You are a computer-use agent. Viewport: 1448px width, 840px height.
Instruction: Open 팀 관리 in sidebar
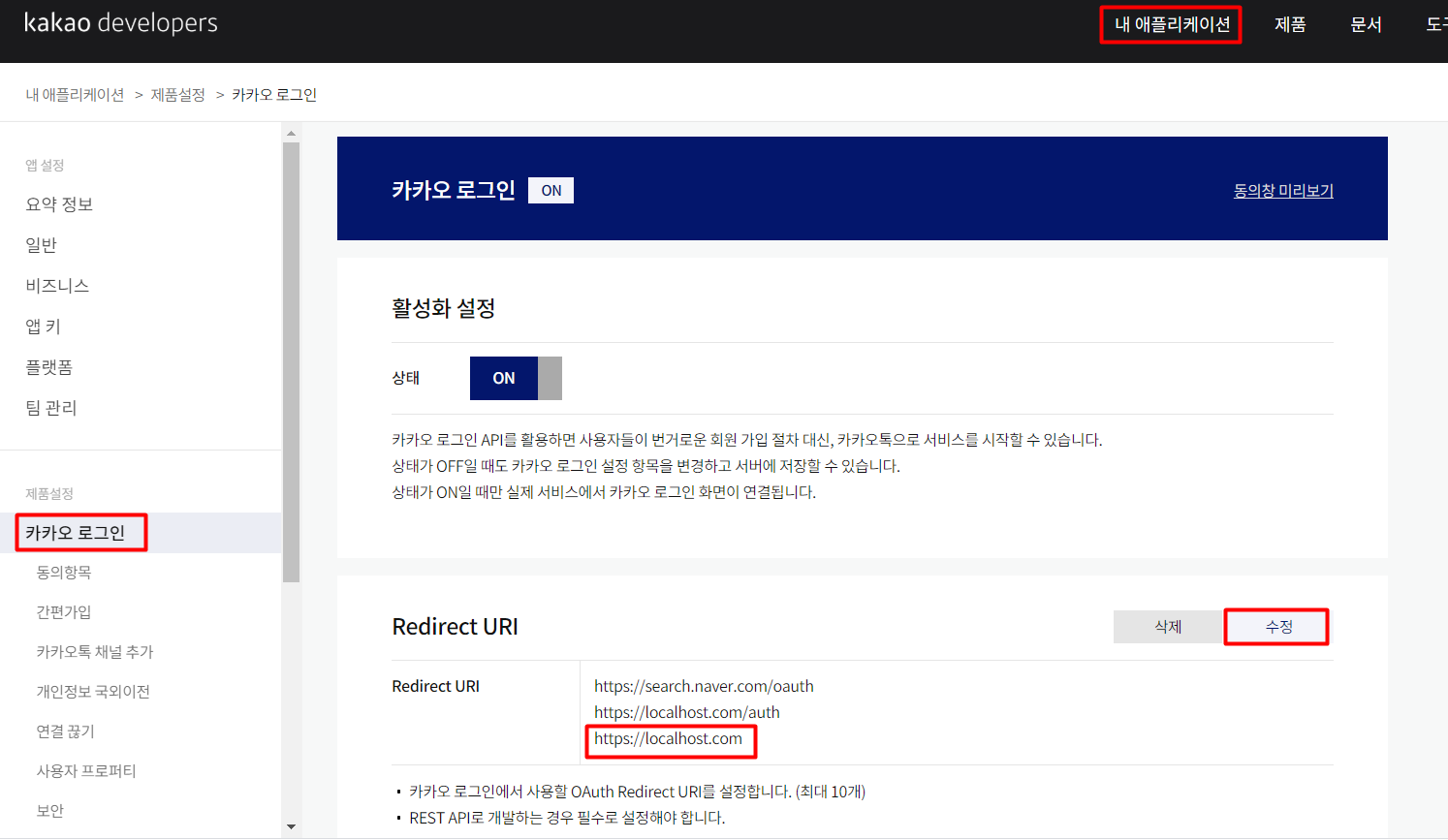[50, 408]
